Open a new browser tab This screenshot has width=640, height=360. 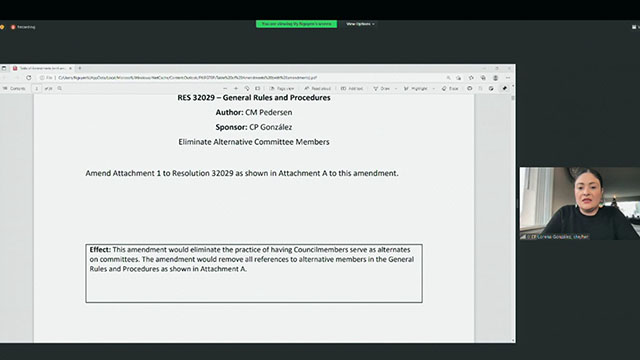80,68
